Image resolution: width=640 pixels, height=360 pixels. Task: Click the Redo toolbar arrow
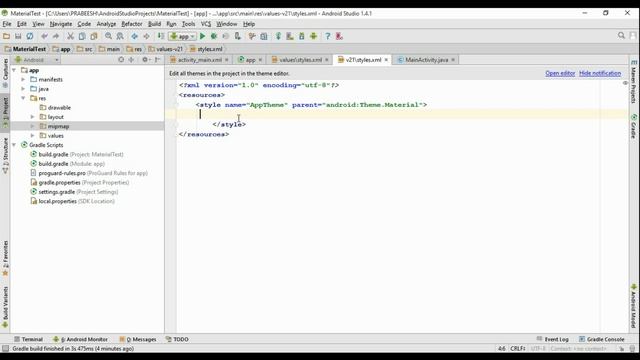(56, 36)
